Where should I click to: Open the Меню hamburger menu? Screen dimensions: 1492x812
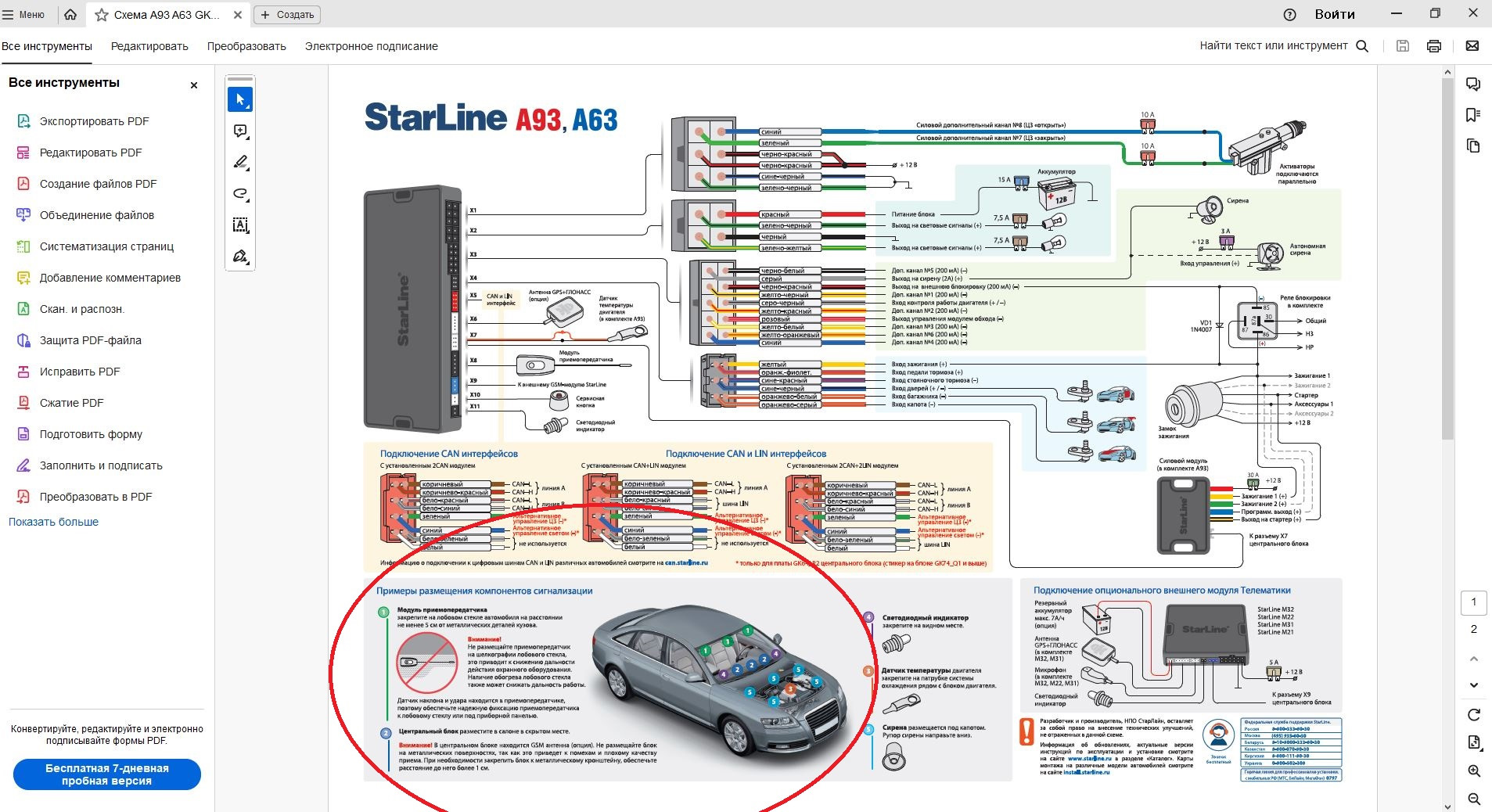click(x=23, y=14)
